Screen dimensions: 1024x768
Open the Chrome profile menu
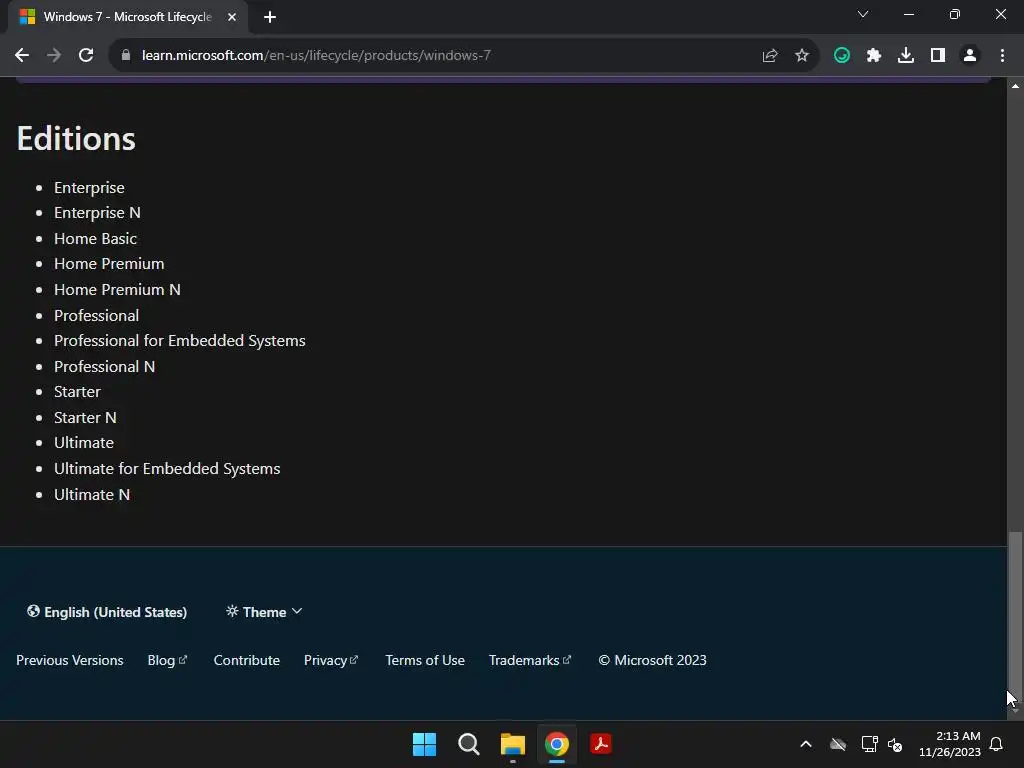pyautogui.click(x=970, y=56)
